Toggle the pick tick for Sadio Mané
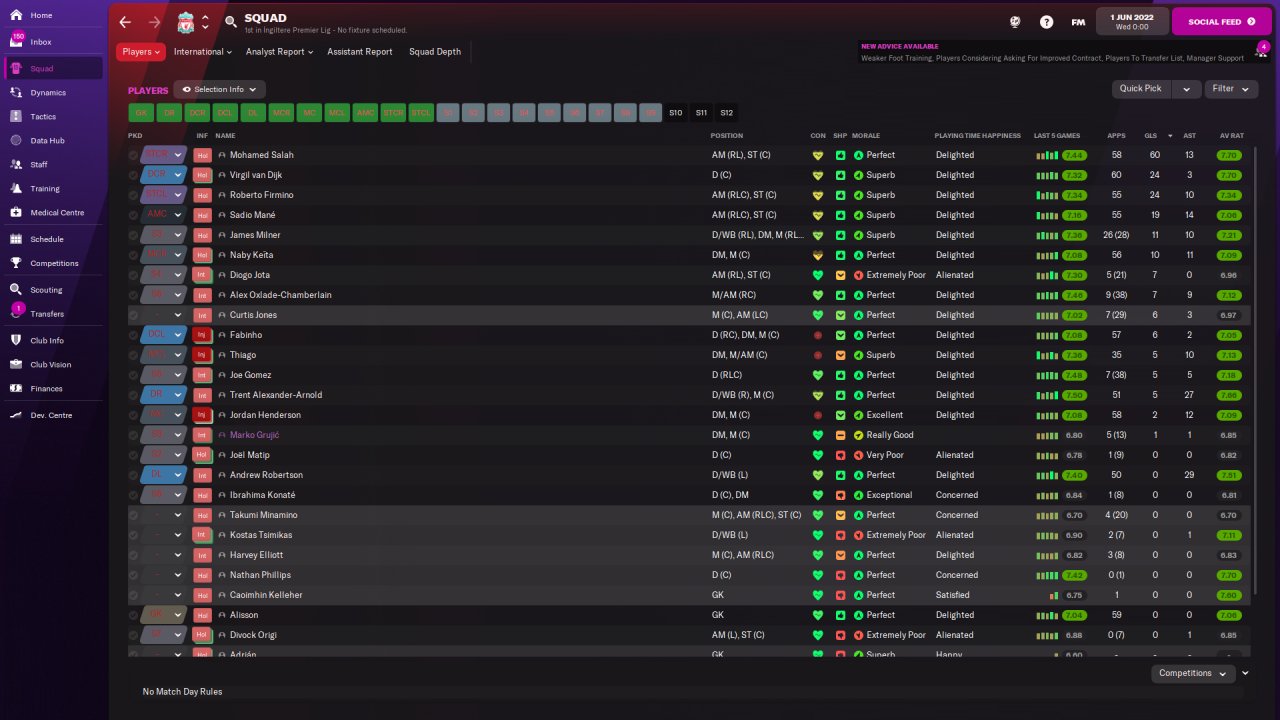 tap(134, 215)
